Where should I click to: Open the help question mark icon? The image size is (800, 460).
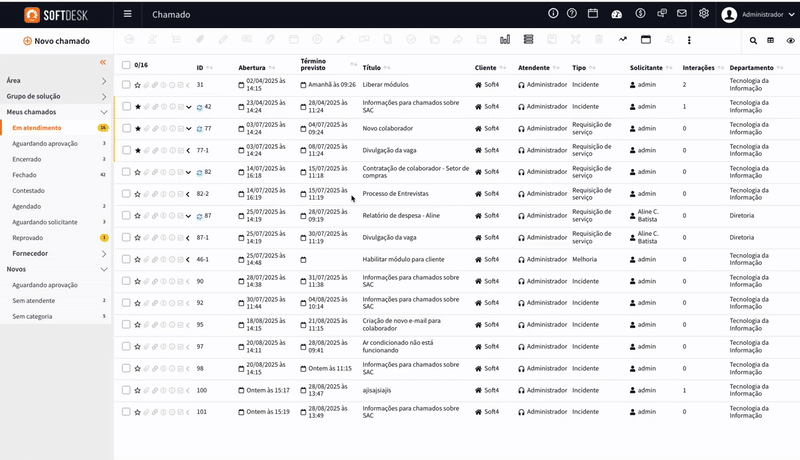point(572,14)
